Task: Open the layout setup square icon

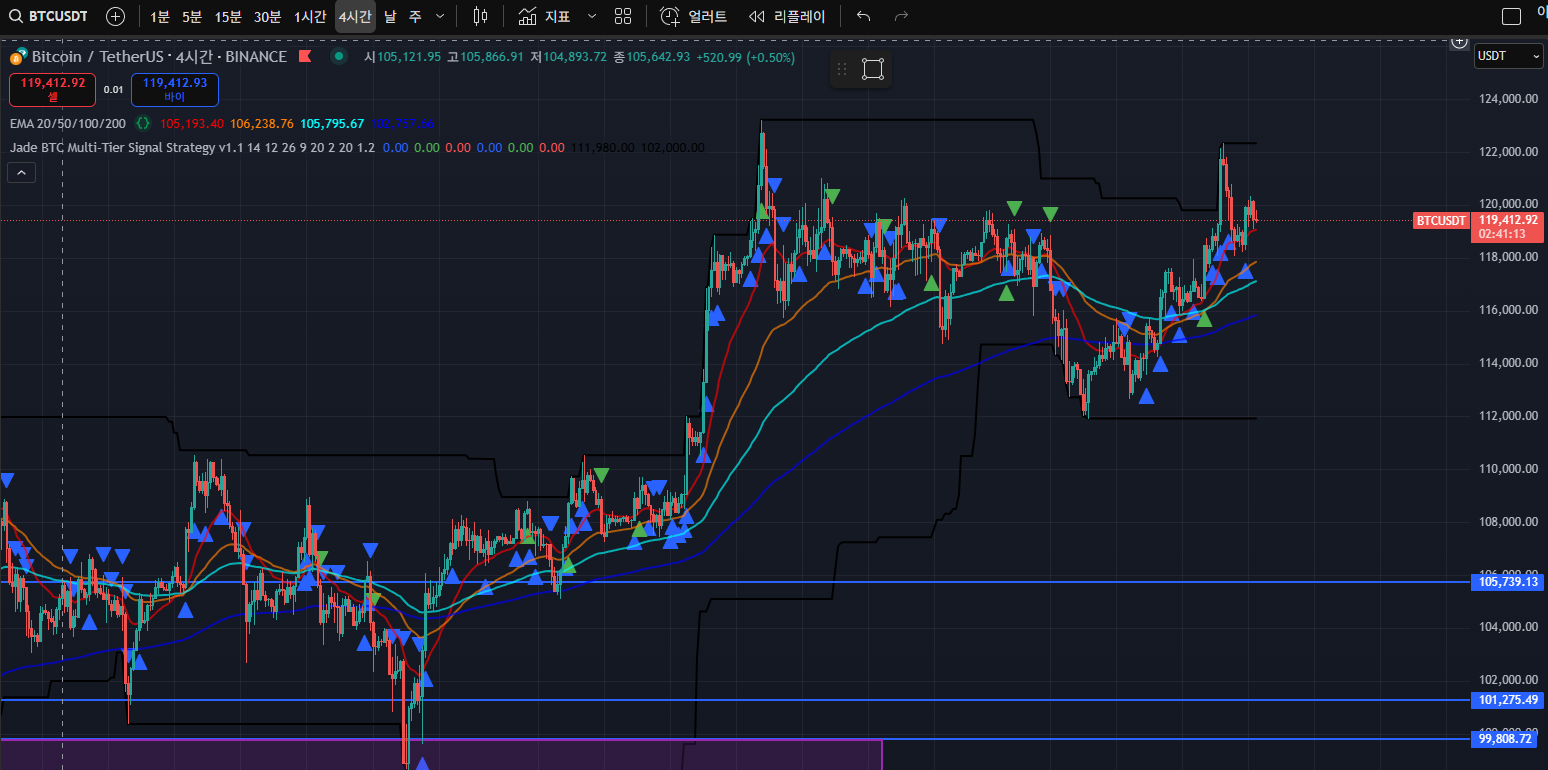Action: click(1511, 16)
